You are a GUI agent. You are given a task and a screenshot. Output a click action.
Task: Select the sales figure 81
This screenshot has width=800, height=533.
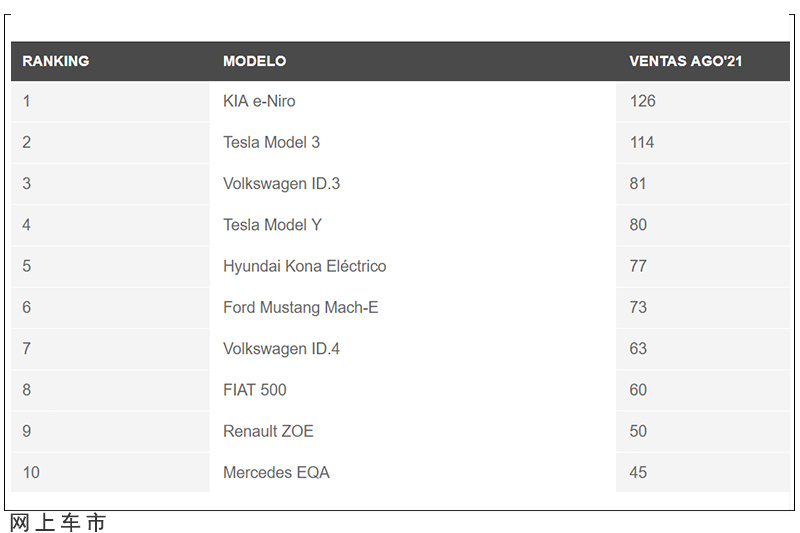coord(638,184)
